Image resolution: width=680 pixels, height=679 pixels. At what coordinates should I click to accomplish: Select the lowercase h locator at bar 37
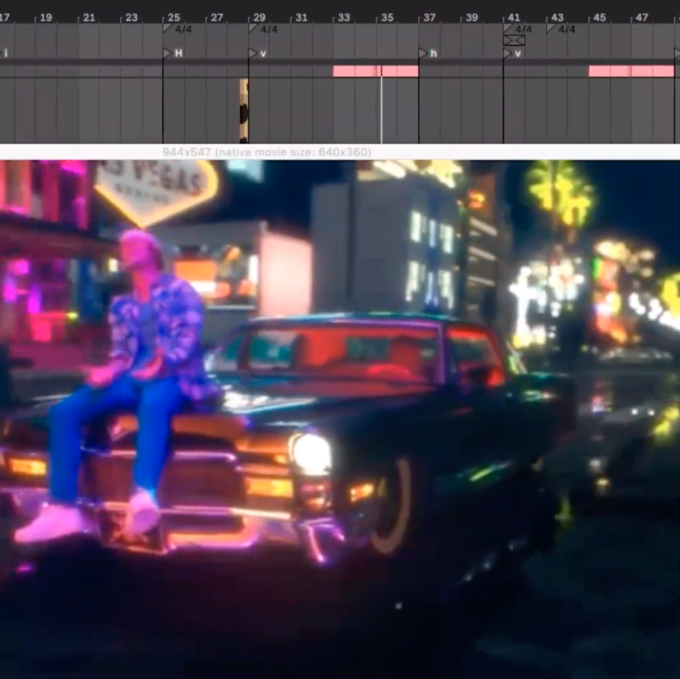tap(428, 53)
